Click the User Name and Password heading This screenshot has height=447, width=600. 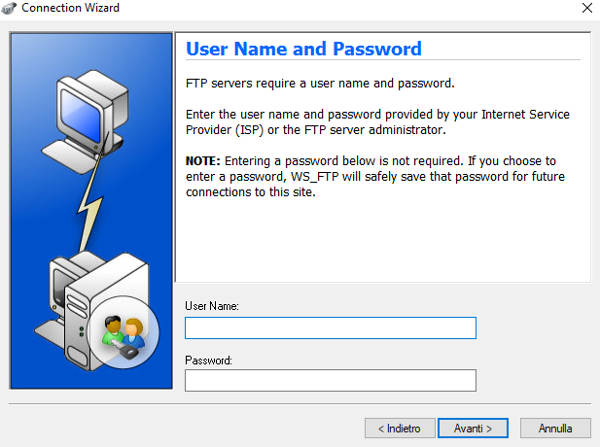tap(304, 49)
